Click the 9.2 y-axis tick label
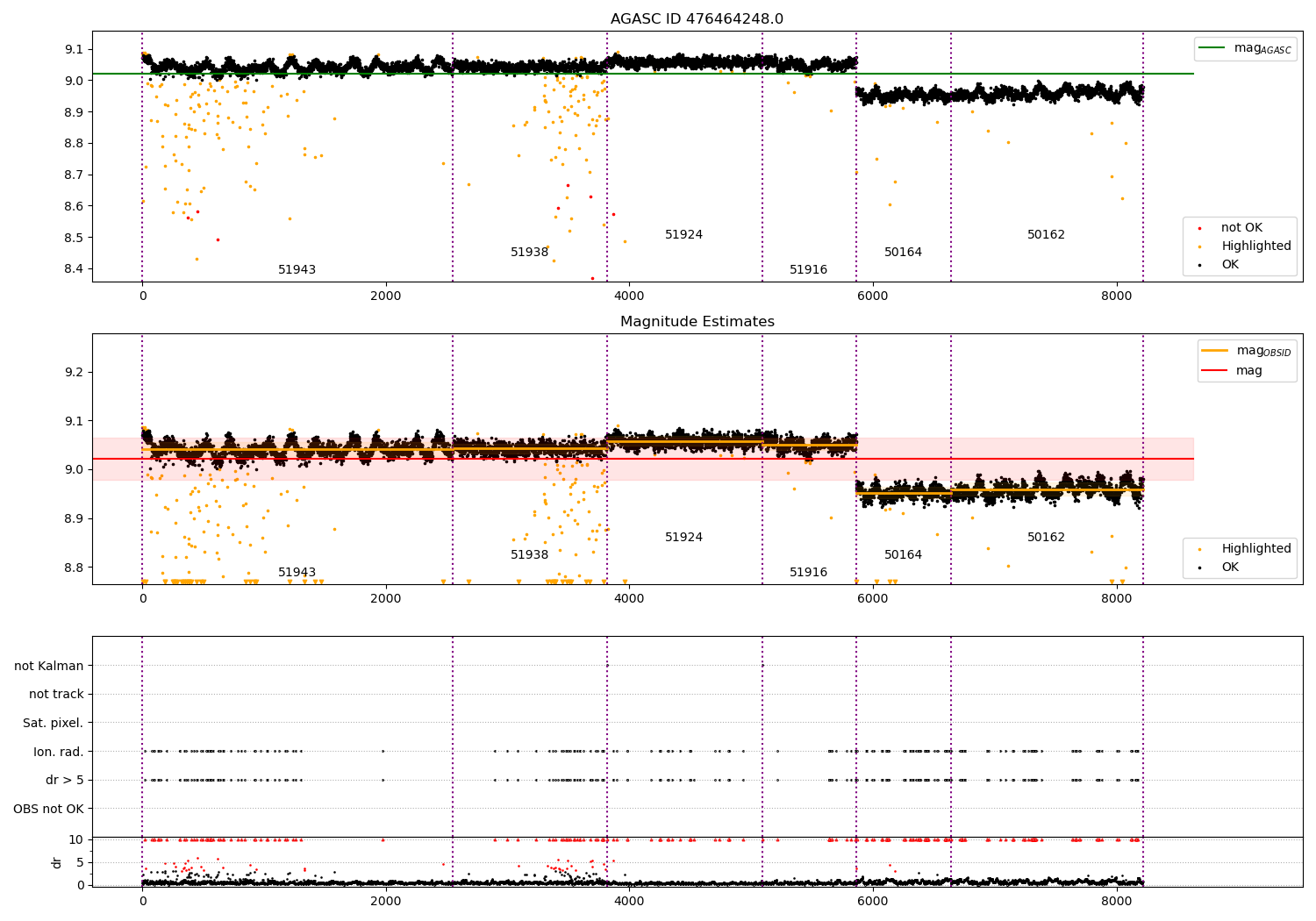Image resolution: width=1316 pixels, height=921 pixels. (x=75, y=373)
